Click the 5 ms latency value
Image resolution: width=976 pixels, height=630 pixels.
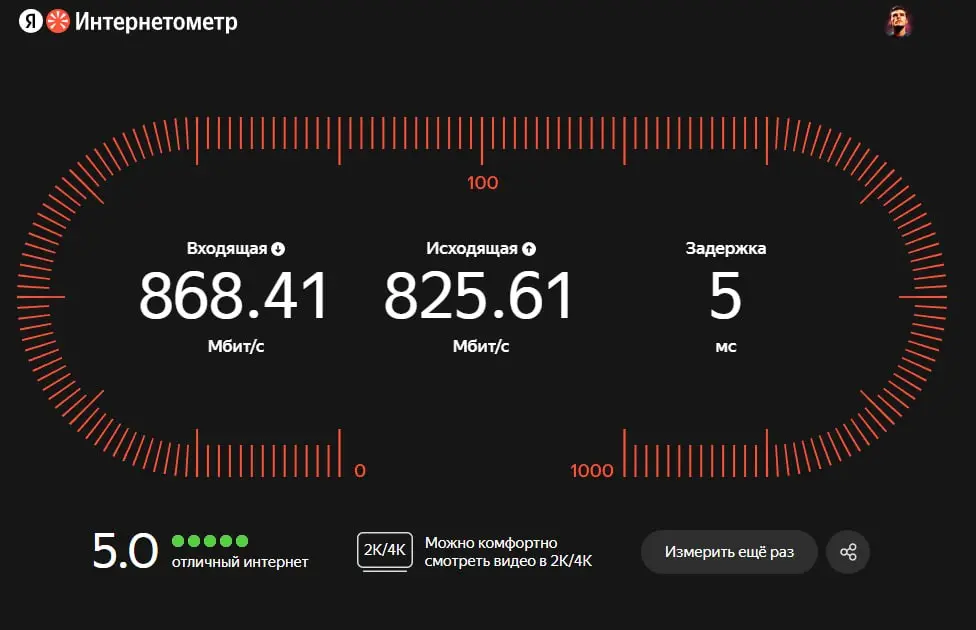pyautogui.click(x=726, y=295)
